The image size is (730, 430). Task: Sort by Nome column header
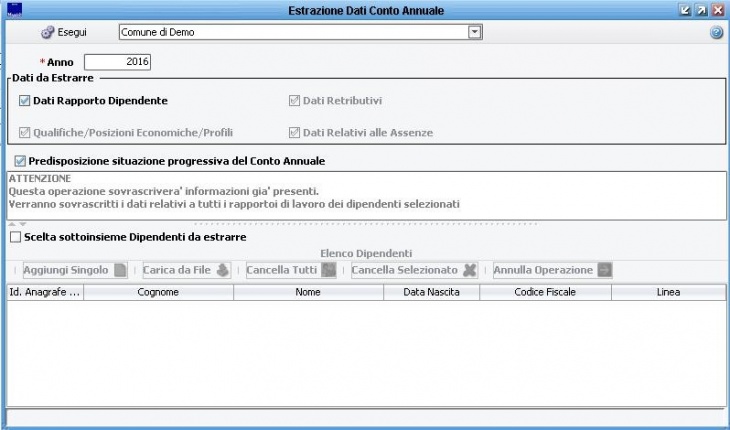[308, 292]
